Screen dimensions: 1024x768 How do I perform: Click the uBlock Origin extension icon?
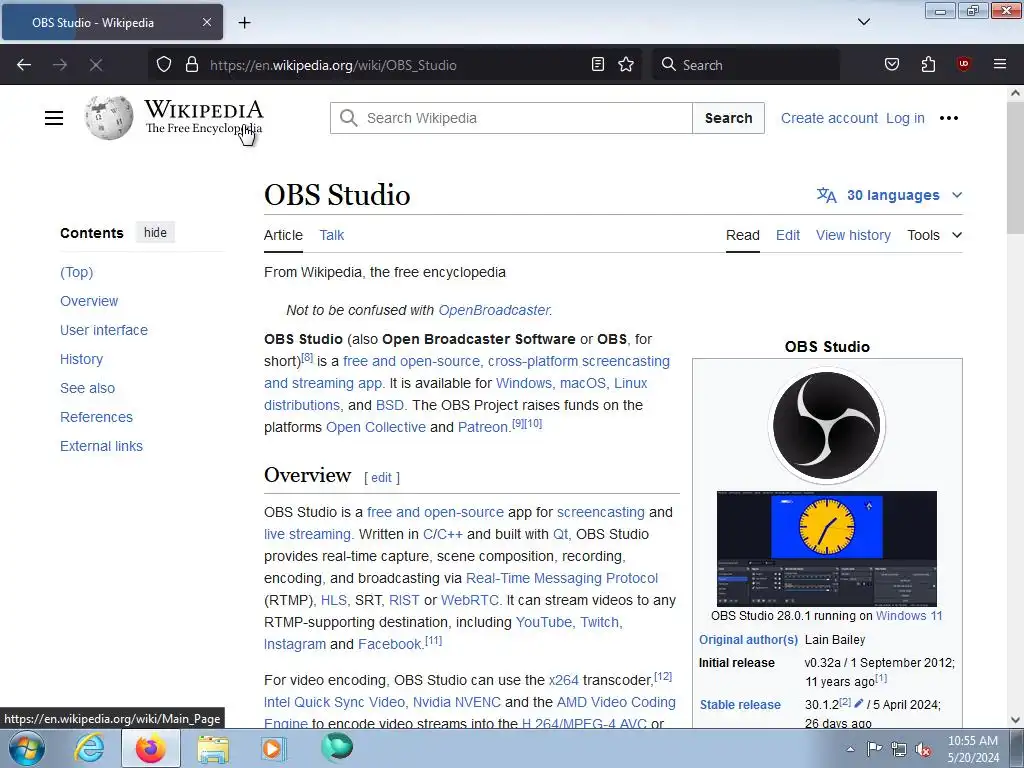pyautogui.click(x=963, y=65)
